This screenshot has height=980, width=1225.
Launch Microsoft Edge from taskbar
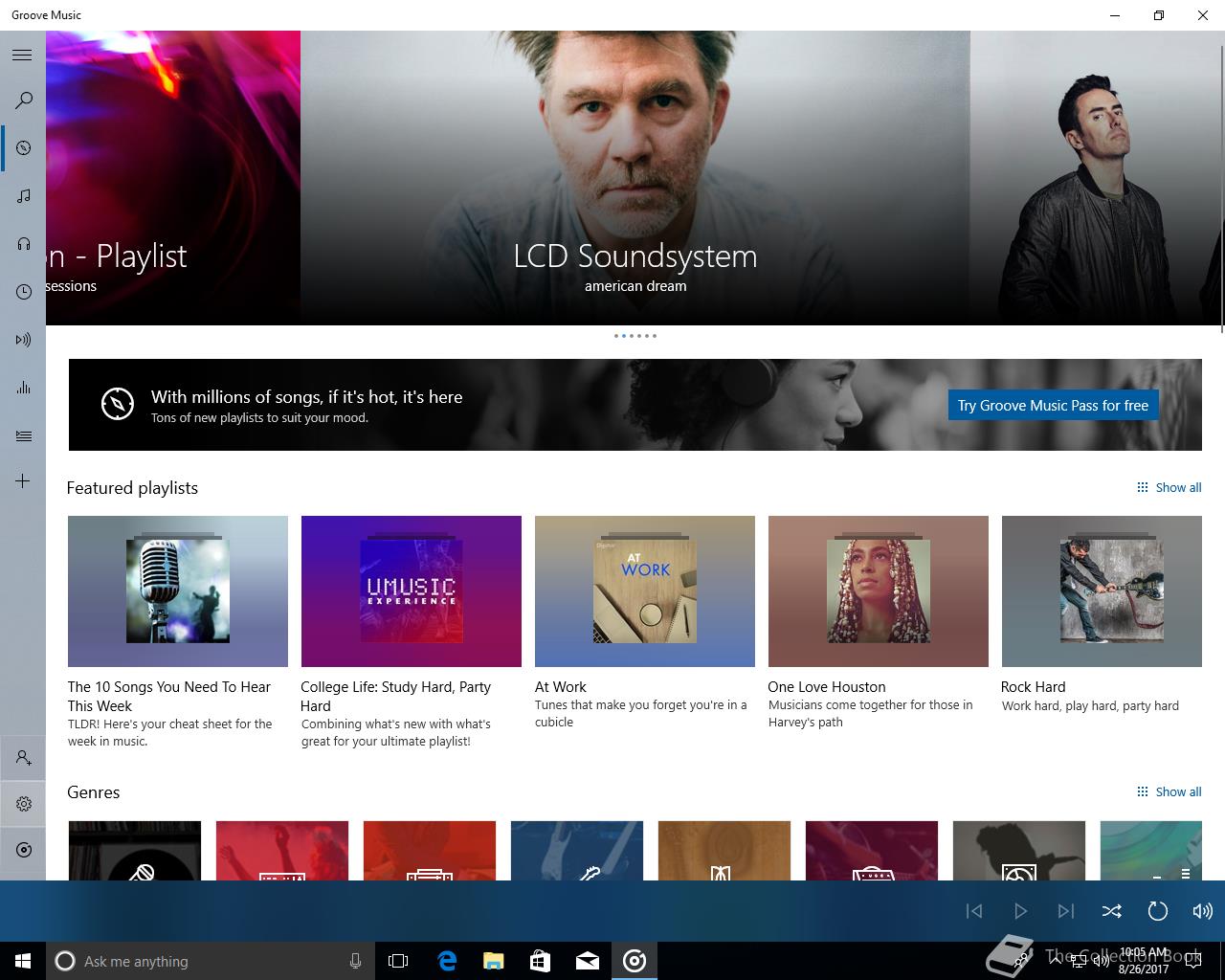[x=447, y=961]
